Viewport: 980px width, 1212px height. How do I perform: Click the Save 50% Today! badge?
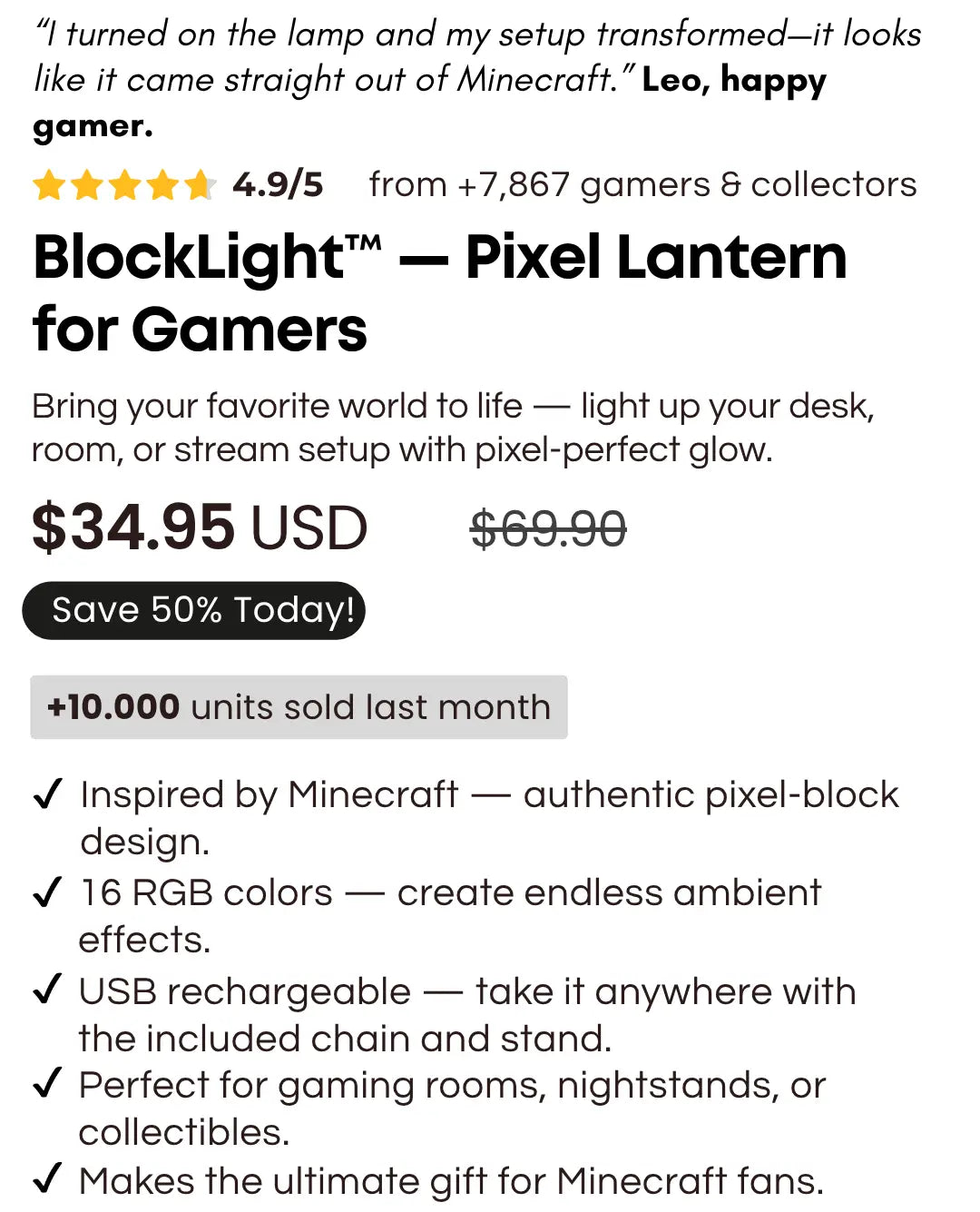[194, 610]
